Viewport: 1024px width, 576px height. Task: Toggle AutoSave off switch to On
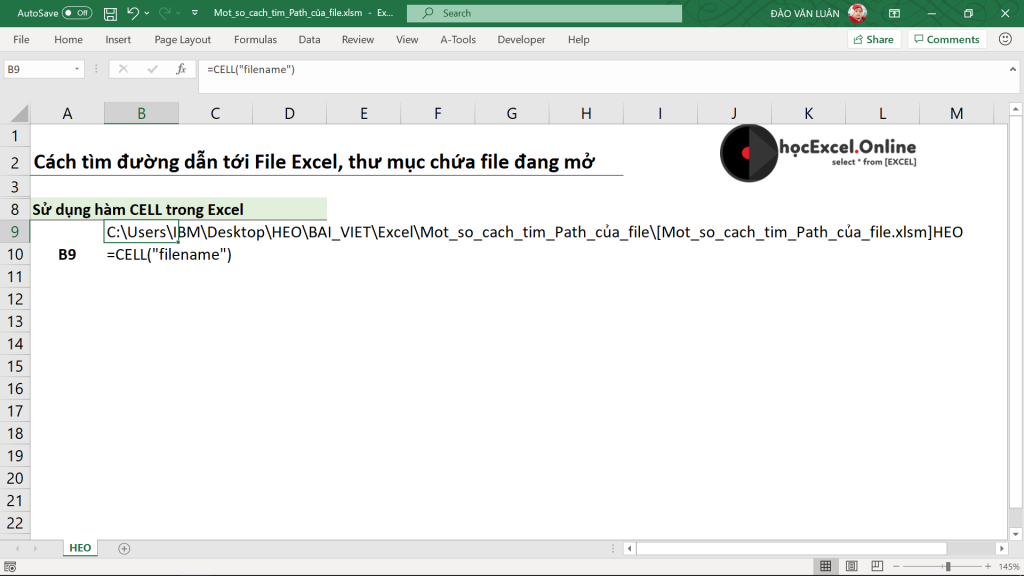pos(77,13)
